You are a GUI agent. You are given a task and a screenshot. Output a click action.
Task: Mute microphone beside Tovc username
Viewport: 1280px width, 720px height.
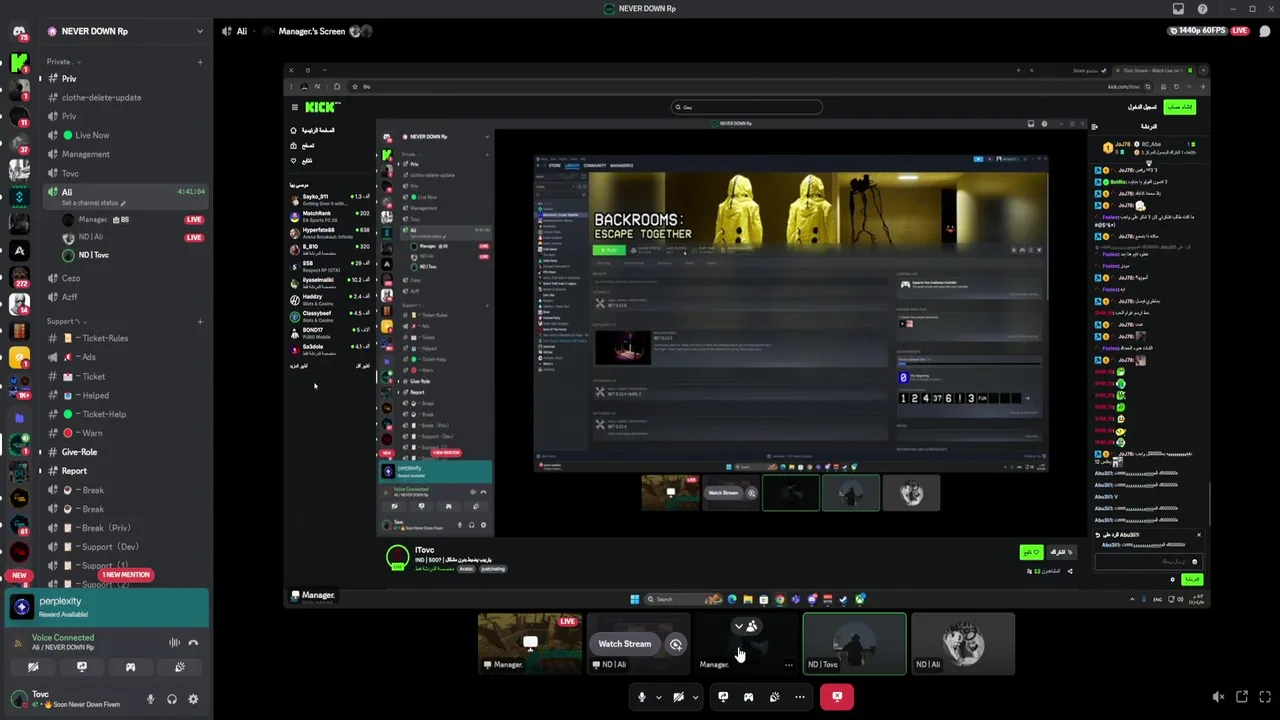151,699
